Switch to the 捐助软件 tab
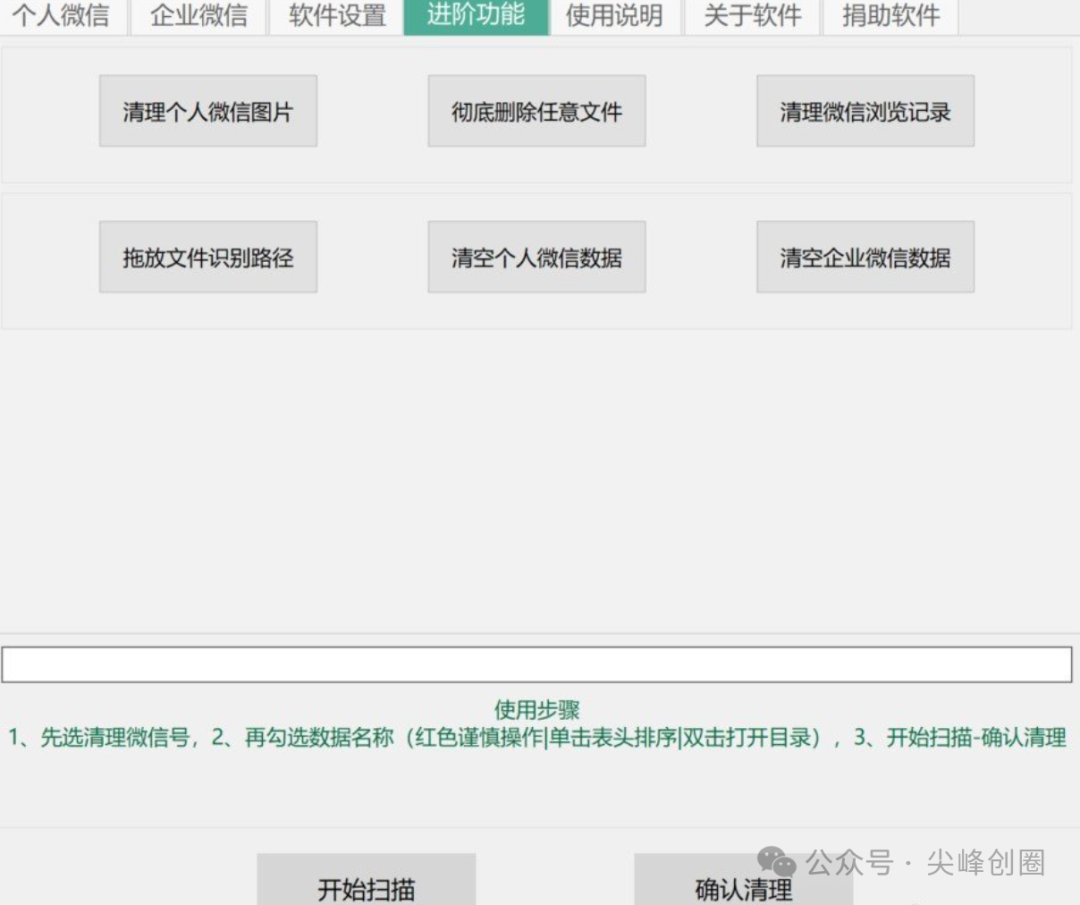1080x905 pixels. coord(891,15)
